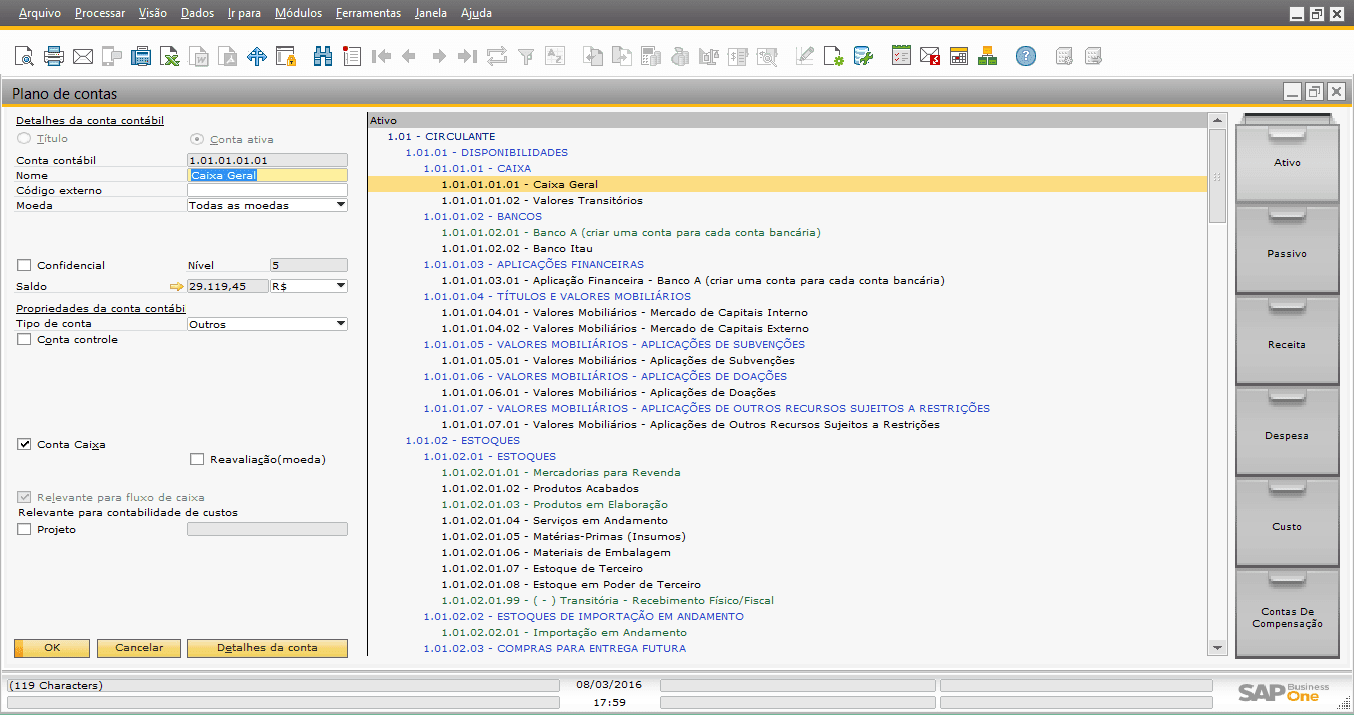
Task: Uncheck the Conta Caixa checkbox
Action: (24, 444)
